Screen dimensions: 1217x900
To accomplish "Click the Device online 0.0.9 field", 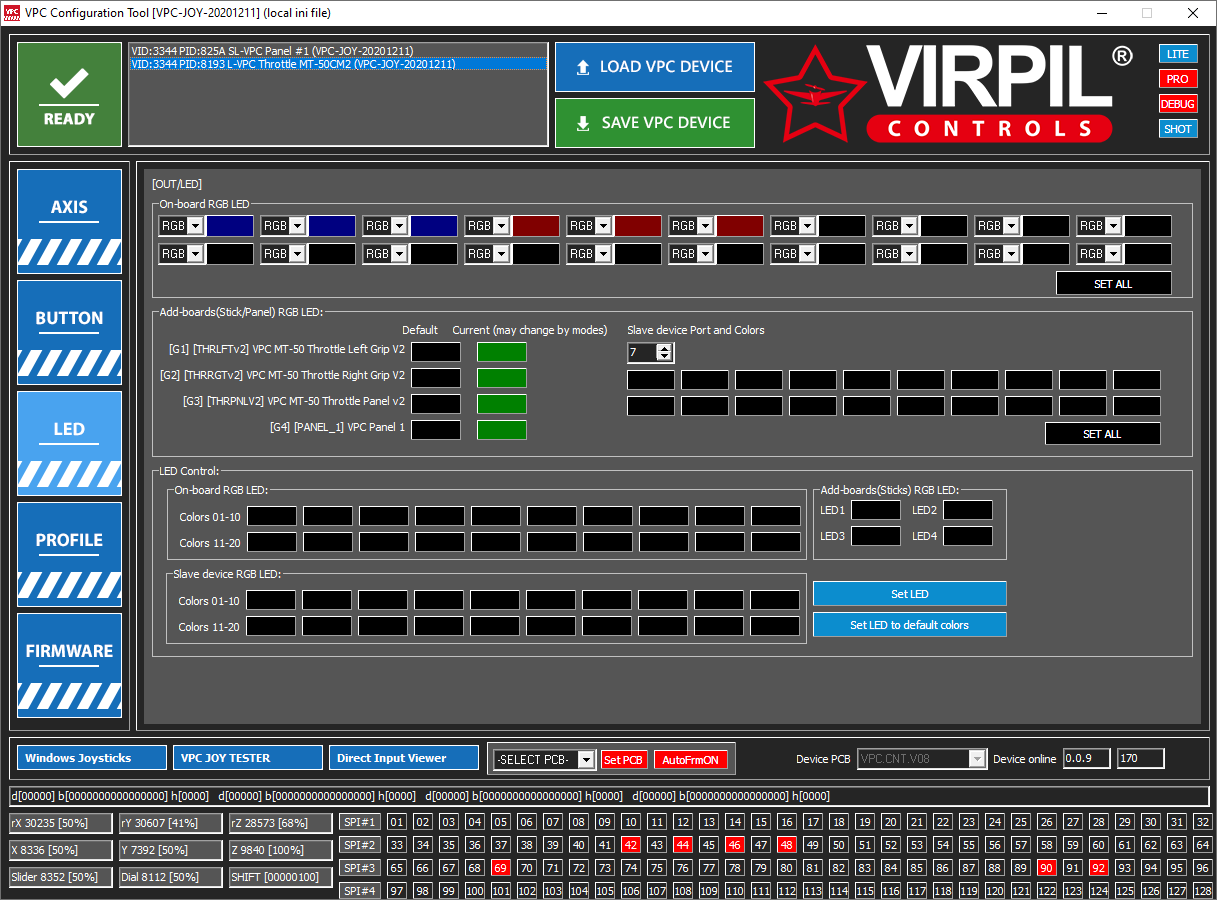I will (1086, 759).
